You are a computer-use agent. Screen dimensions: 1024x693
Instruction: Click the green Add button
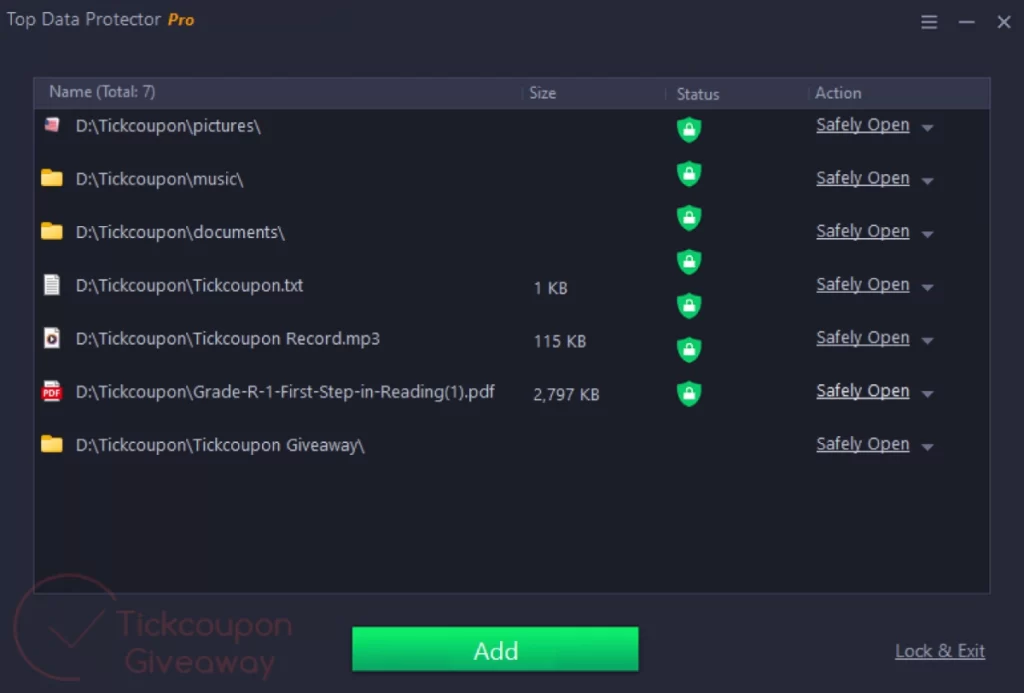coord(495,651)
